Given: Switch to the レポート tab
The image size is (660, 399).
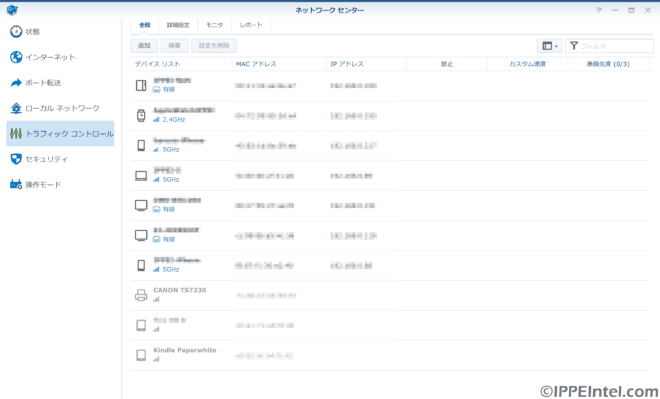Looking at the screenshot, I should click(251, 25).
